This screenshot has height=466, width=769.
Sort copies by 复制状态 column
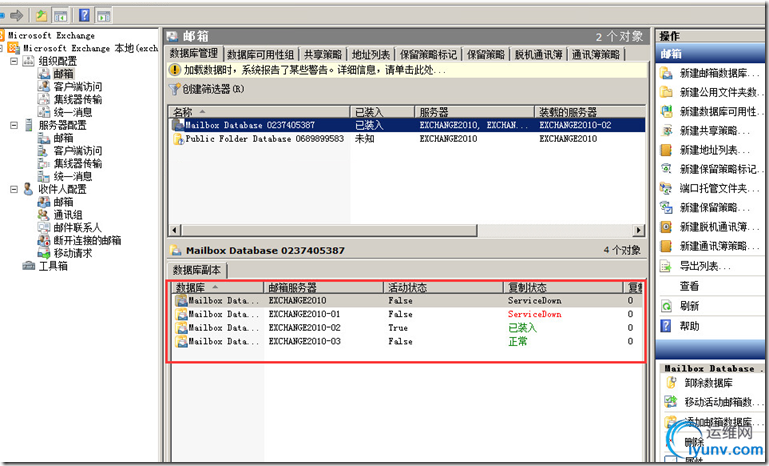click(x=563, y=287)
